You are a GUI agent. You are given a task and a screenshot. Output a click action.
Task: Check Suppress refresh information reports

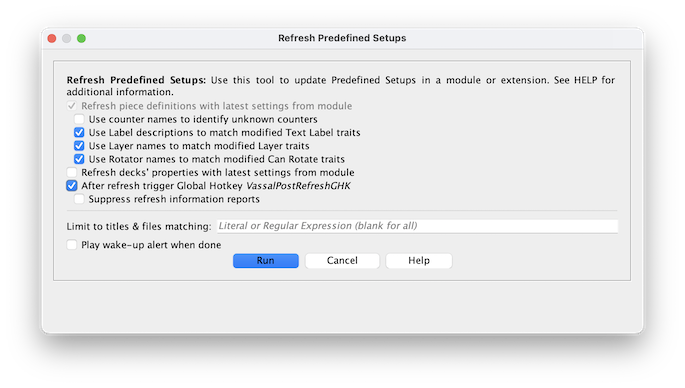[x=79, y=199]
